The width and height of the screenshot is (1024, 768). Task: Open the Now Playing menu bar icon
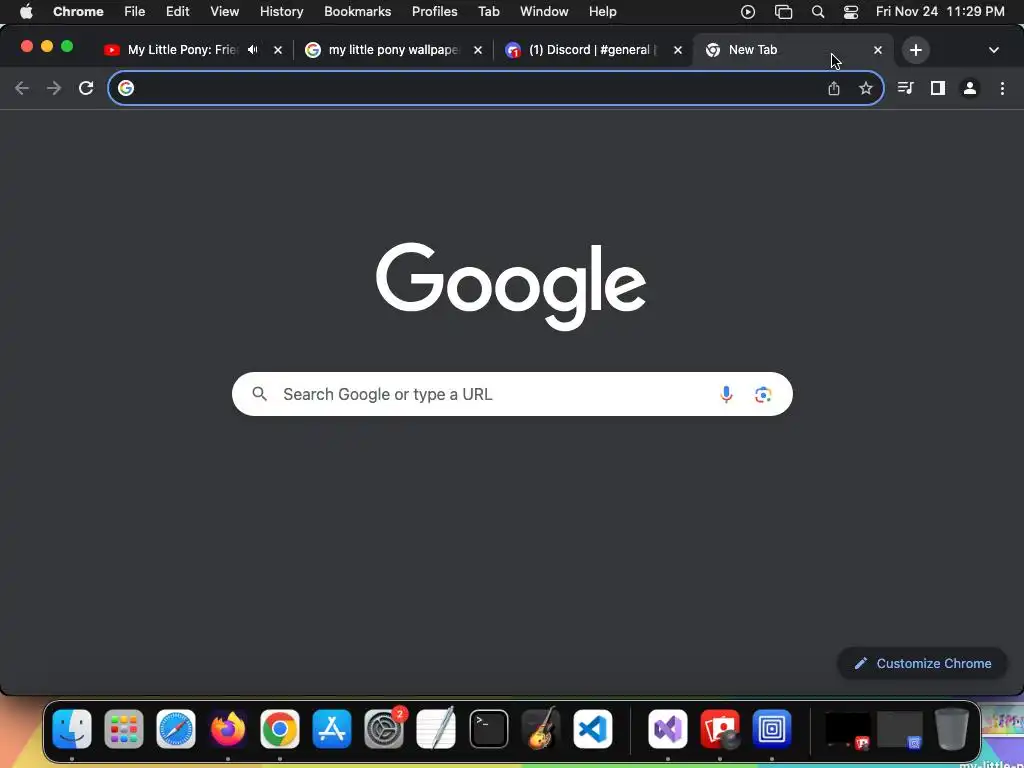tap(748, 12)
